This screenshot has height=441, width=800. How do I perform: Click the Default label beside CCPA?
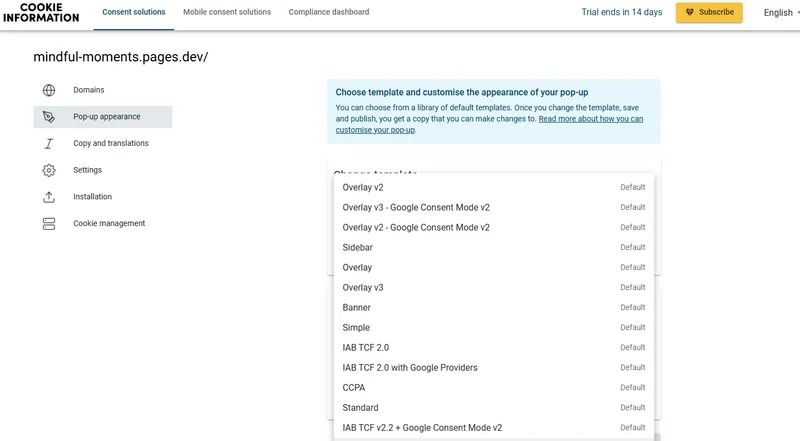633,387
